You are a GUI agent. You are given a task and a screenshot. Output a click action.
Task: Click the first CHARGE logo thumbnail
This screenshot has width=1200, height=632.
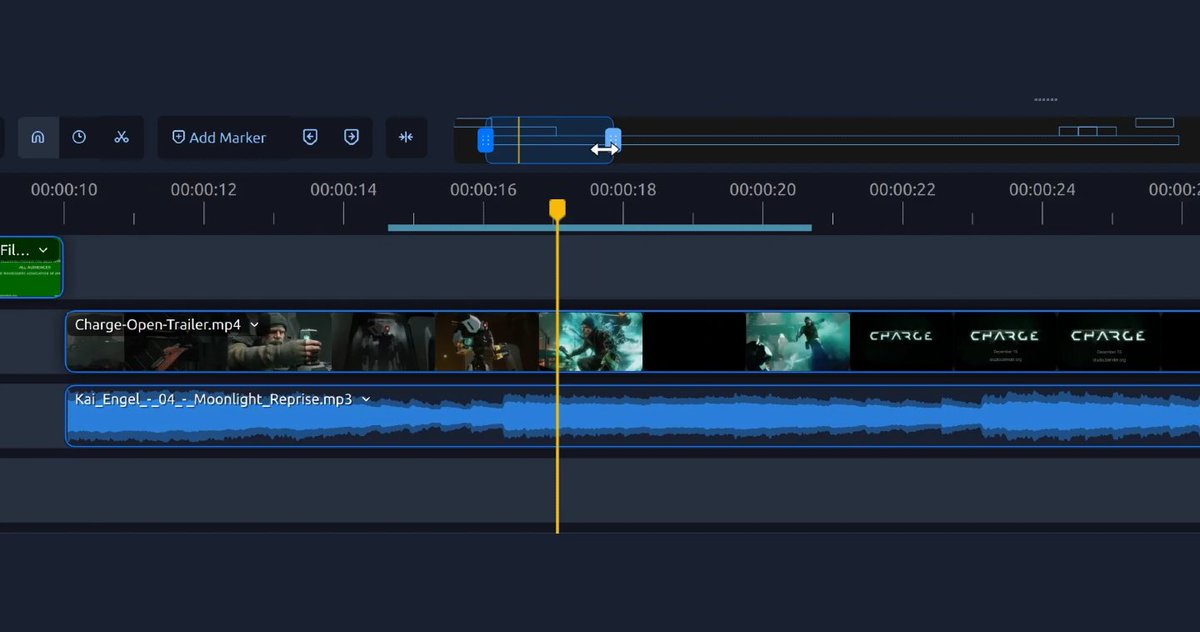coord(901,342)
